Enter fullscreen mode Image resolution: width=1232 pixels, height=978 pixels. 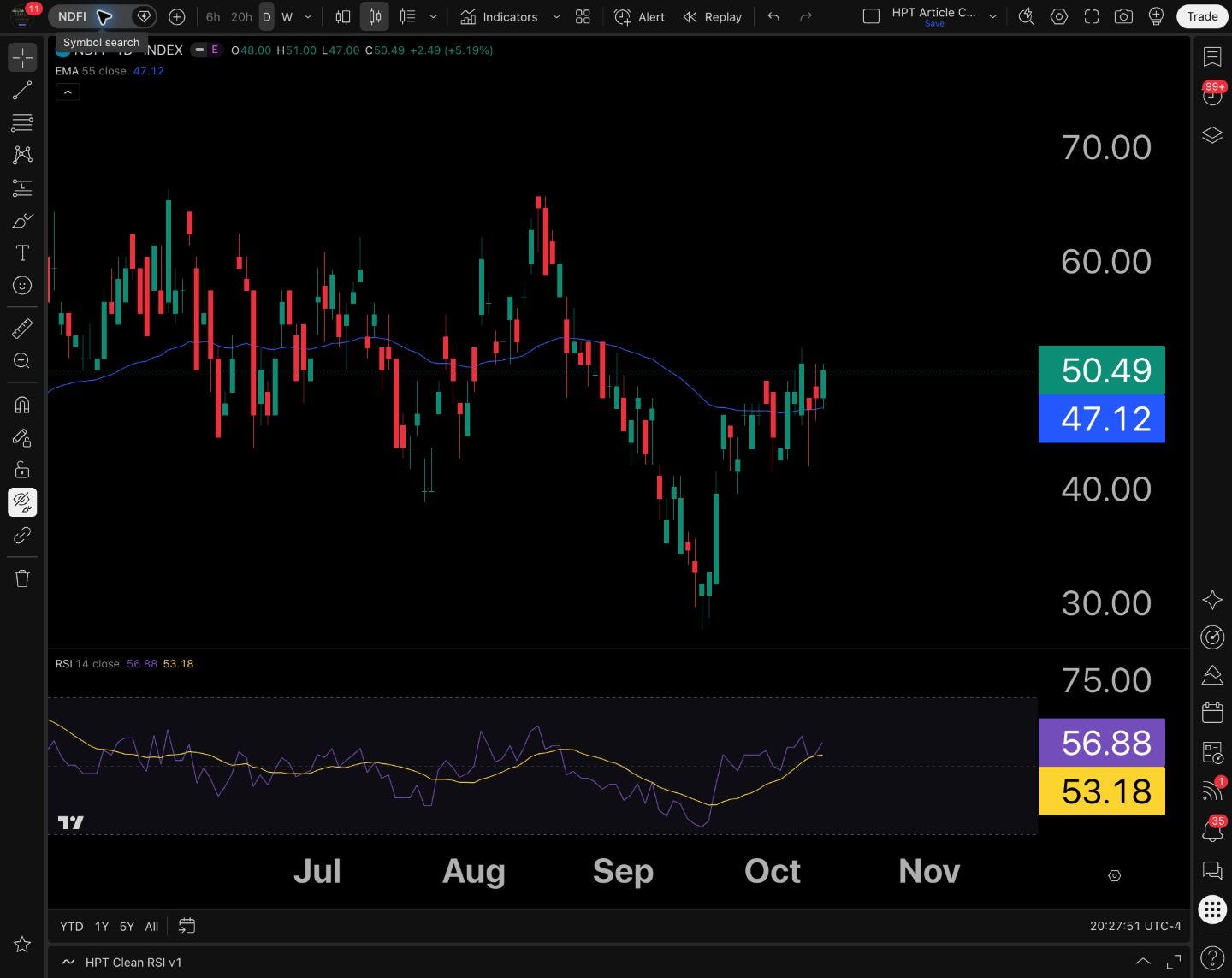(1092, 16)
